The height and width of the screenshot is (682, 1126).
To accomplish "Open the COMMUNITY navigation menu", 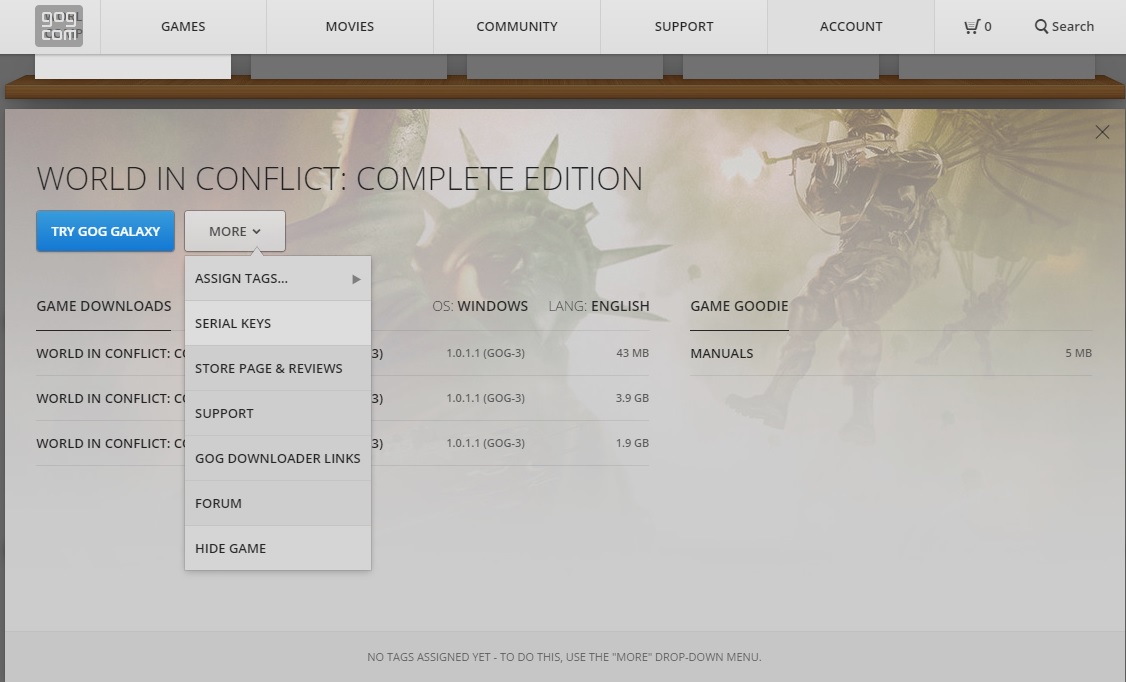I will coord(517,27).
